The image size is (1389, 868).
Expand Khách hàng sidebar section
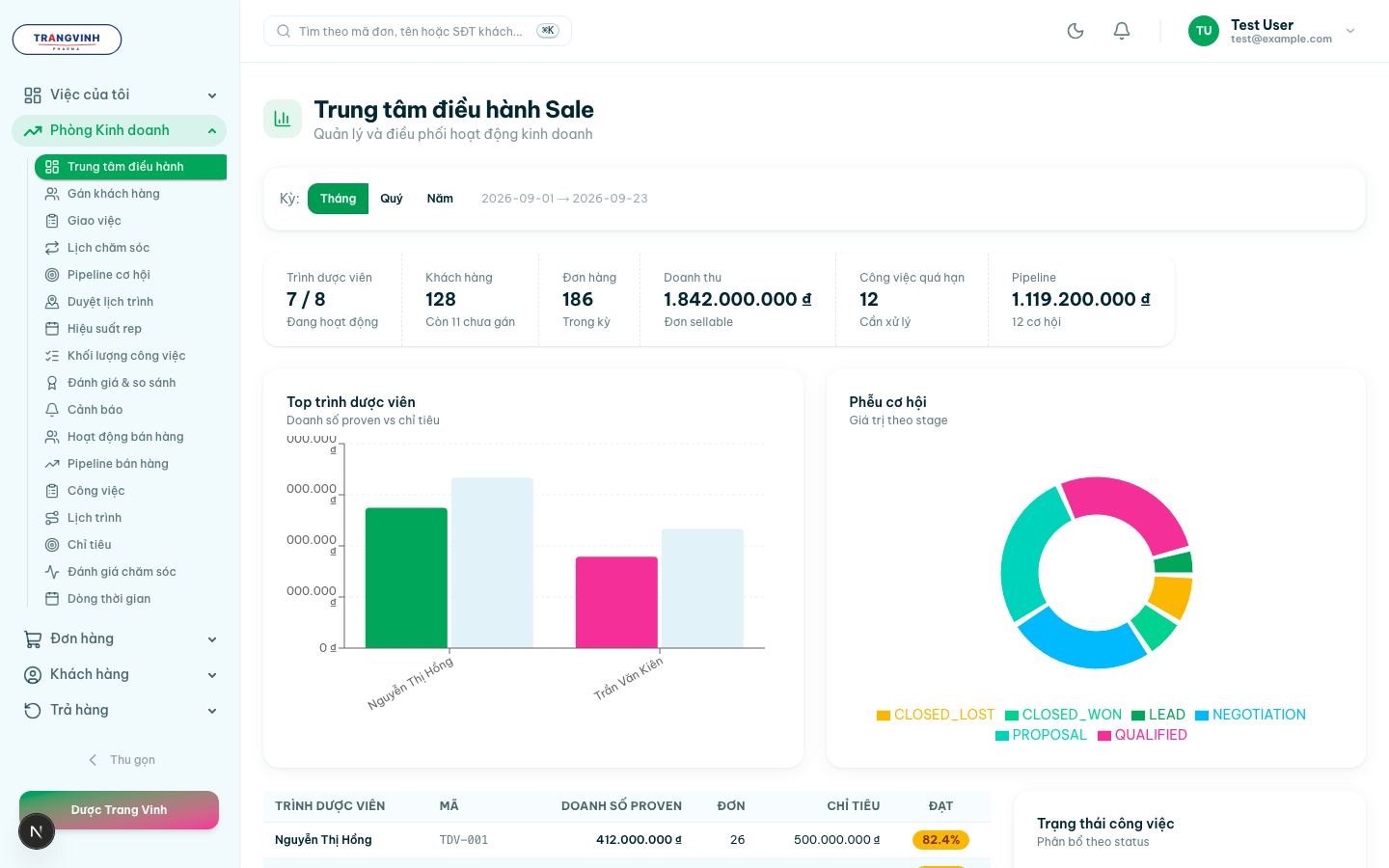coord(120,674)
